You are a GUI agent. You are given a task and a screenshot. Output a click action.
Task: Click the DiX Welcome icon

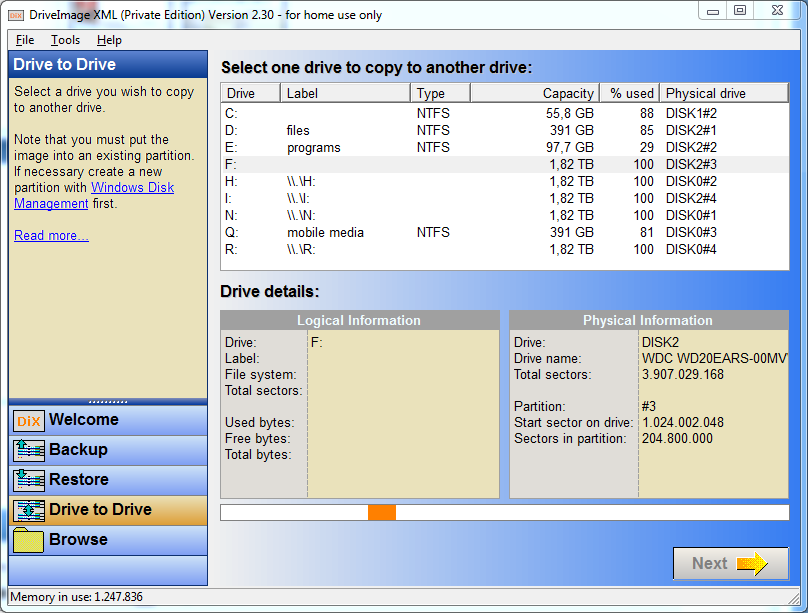tap(28, 420)
